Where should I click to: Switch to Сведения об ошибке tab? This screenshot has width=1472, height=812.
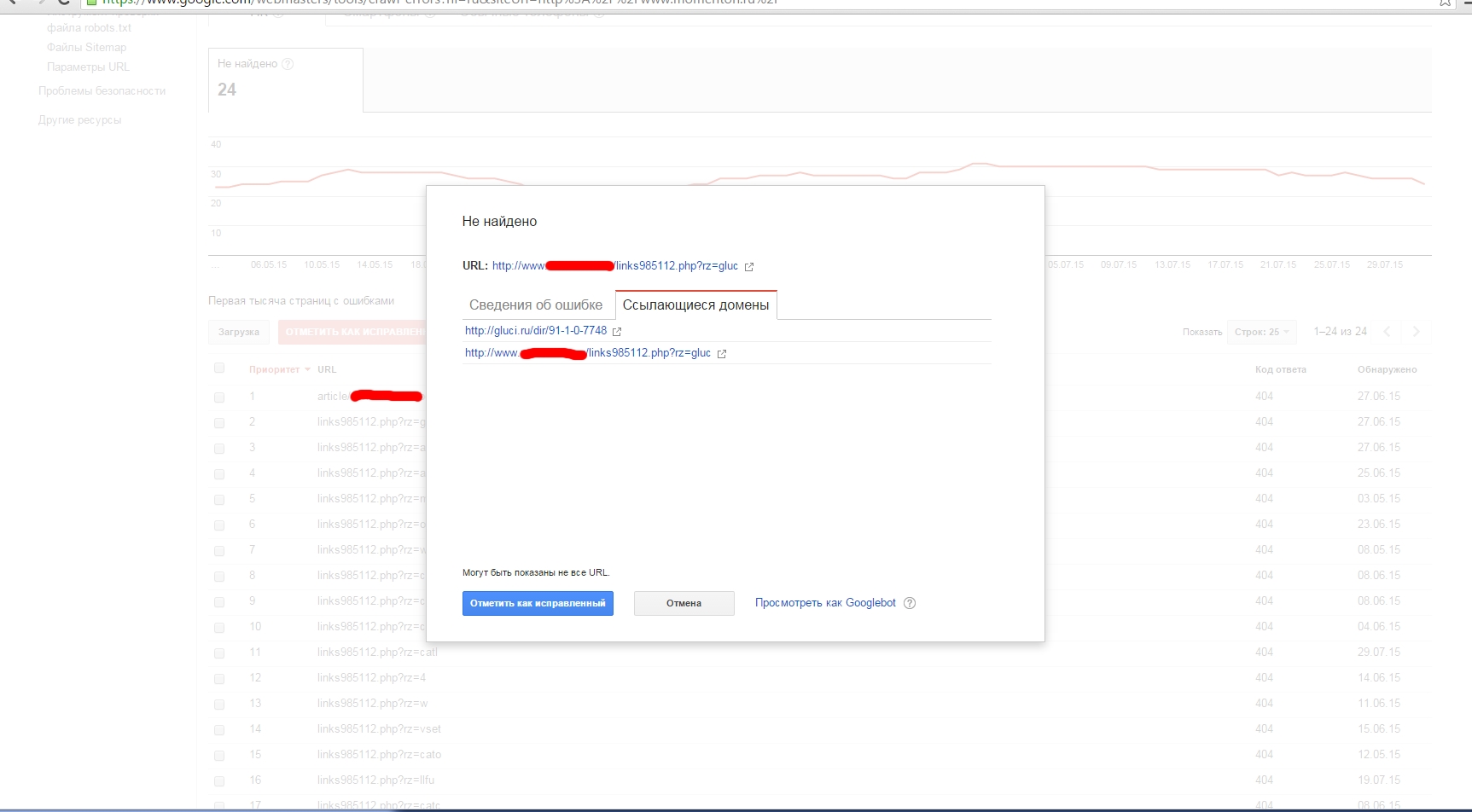(x=536, y=305)
